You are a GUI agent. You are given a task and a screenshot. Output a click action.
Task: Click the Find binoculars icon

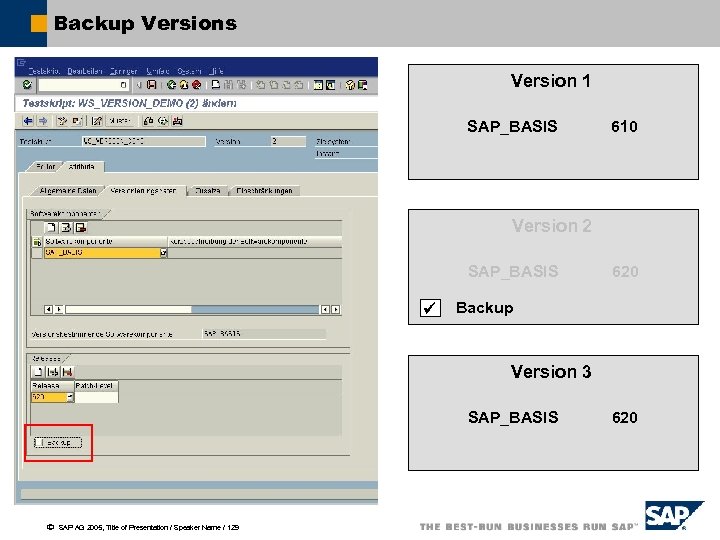228,84
